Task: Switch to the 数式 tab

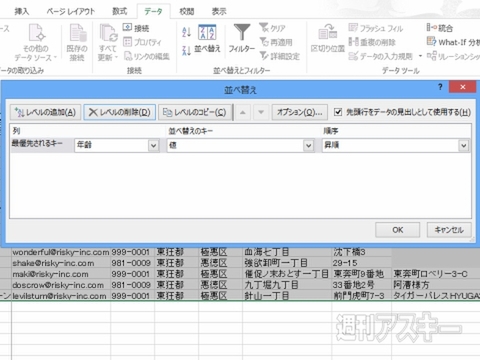Action: click(119, 11)
